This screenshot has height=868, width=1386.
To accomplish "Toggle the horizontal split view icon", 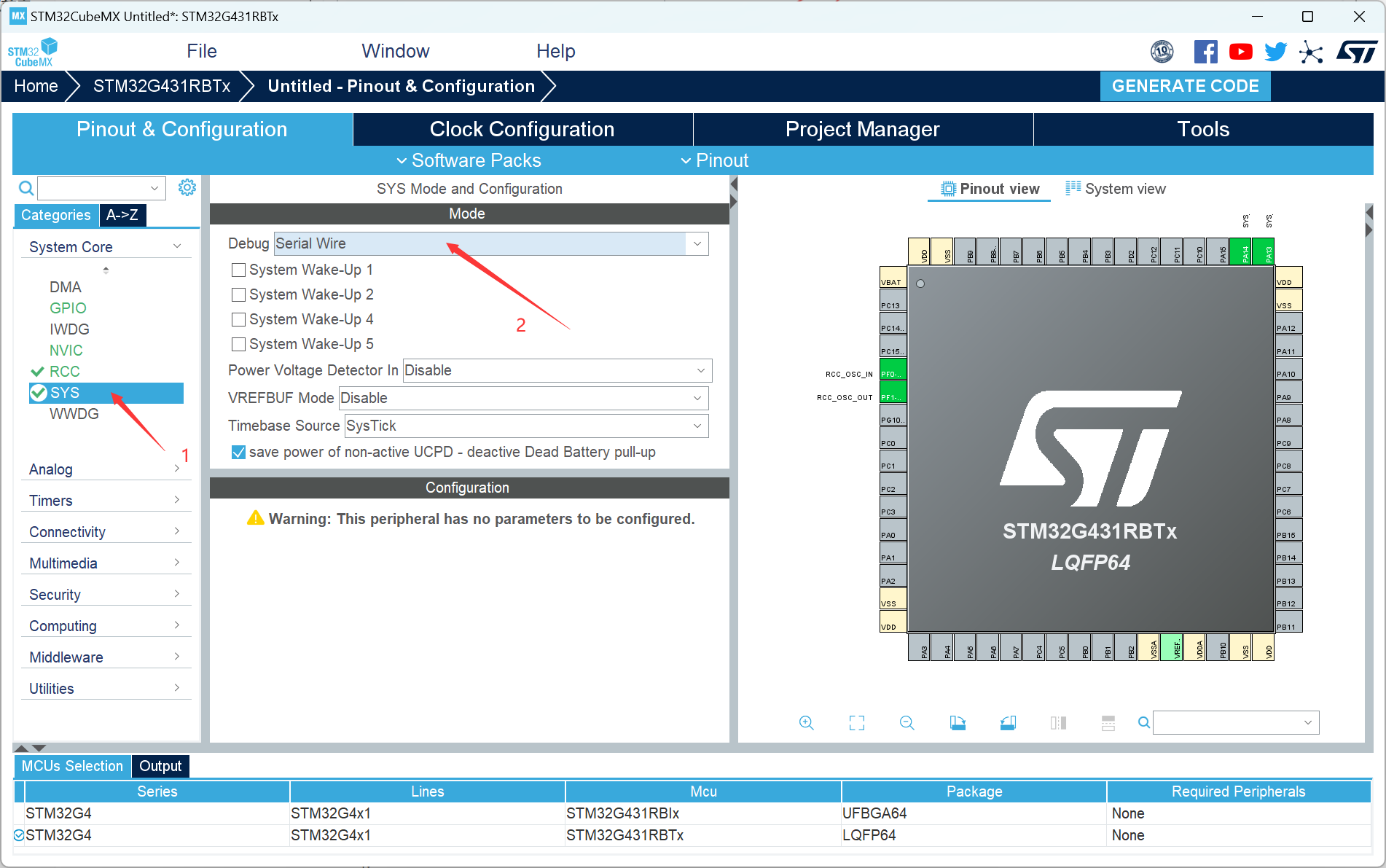I will pyautogui.click(x=1108, y=723).
